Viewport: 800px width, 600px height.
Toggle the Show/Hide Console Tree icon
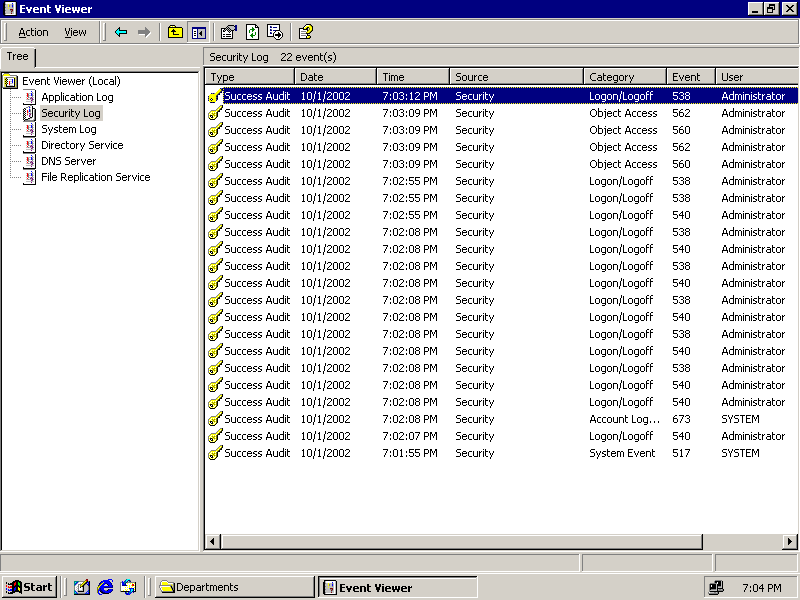[x=198, y=32]
